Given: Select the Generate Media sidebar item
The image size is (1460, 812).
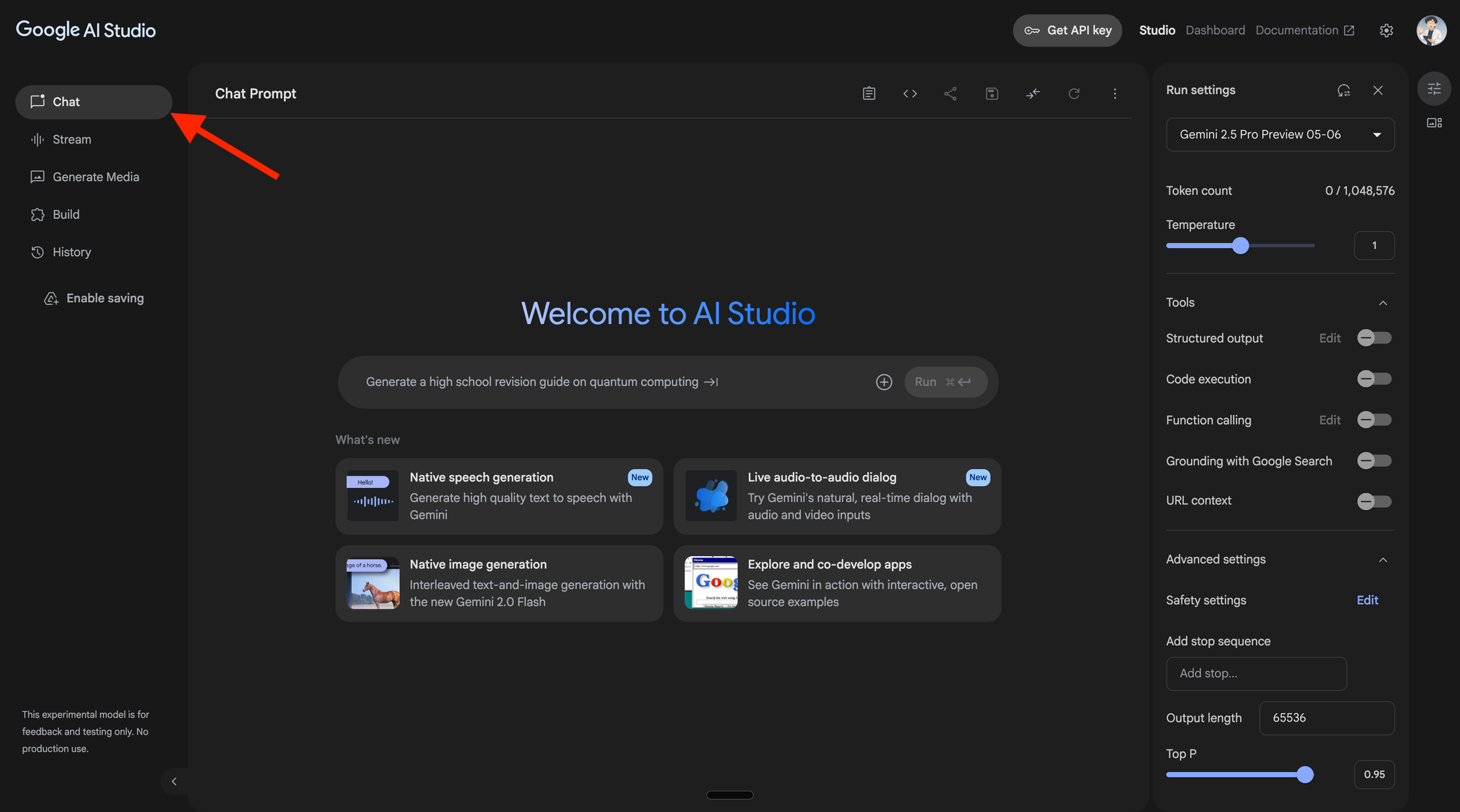Looking at the screenshot, I should click(x=93, y=177).
